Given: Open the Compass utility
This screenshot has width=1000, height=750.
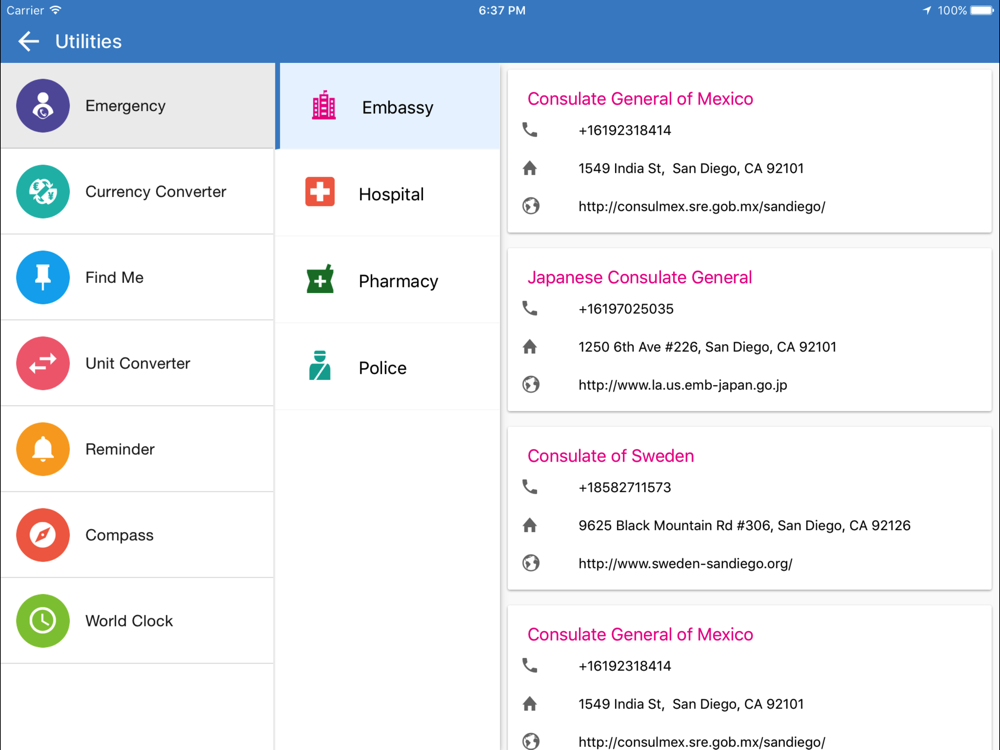Looking at the screenshot, I should tap(138, 534).
